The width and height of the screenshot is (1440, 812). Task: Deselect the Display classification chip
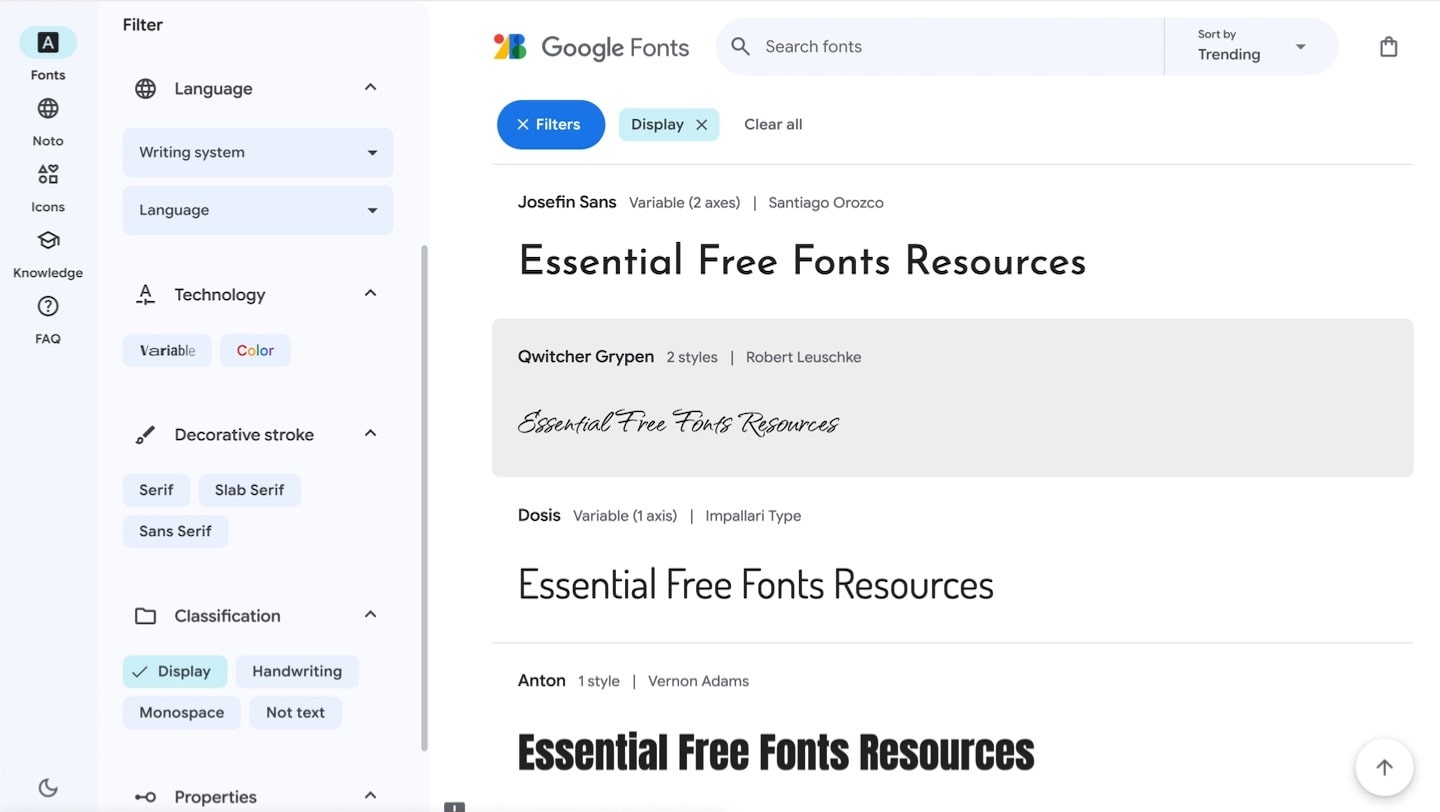coord(175,672)
